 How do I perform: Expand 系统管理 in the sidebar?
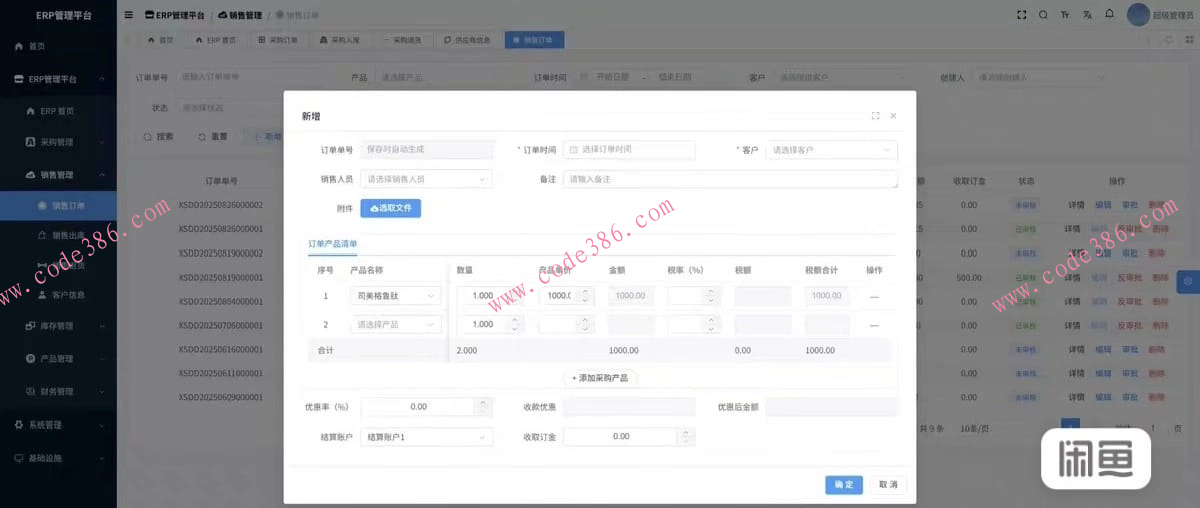(x=58, y=425)
